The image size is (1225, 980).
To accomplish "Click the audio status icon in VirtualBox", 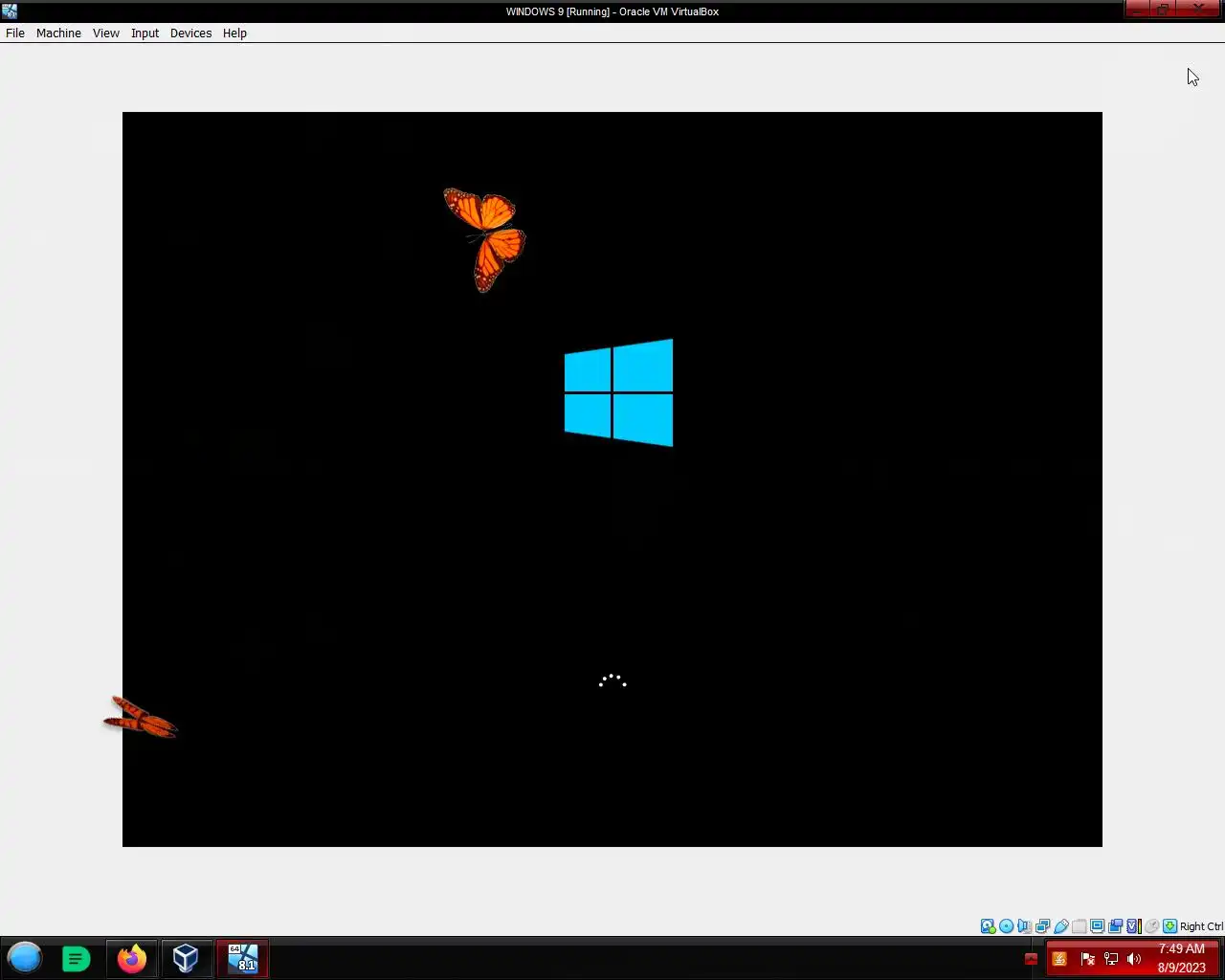I will [1024, 926].
